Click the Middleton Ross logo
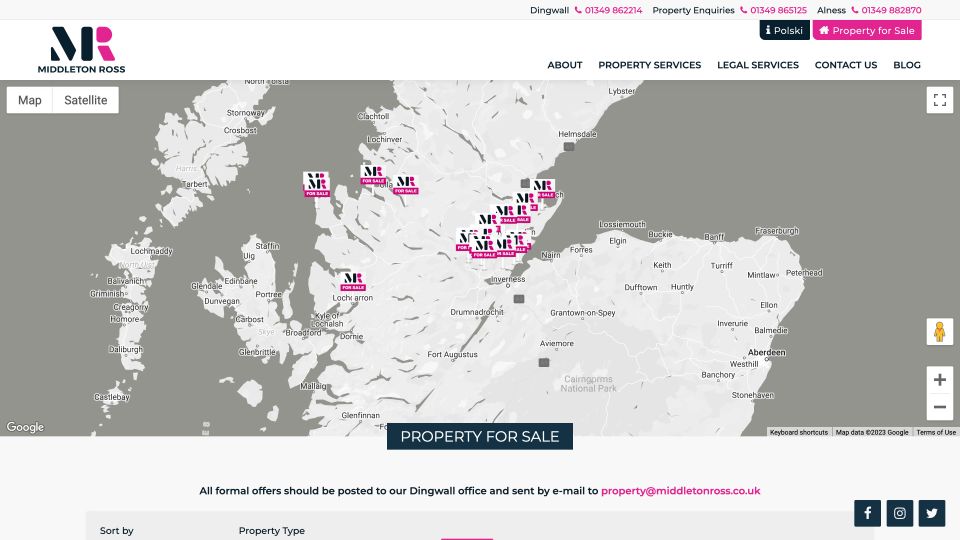 (x=81, y=50)
